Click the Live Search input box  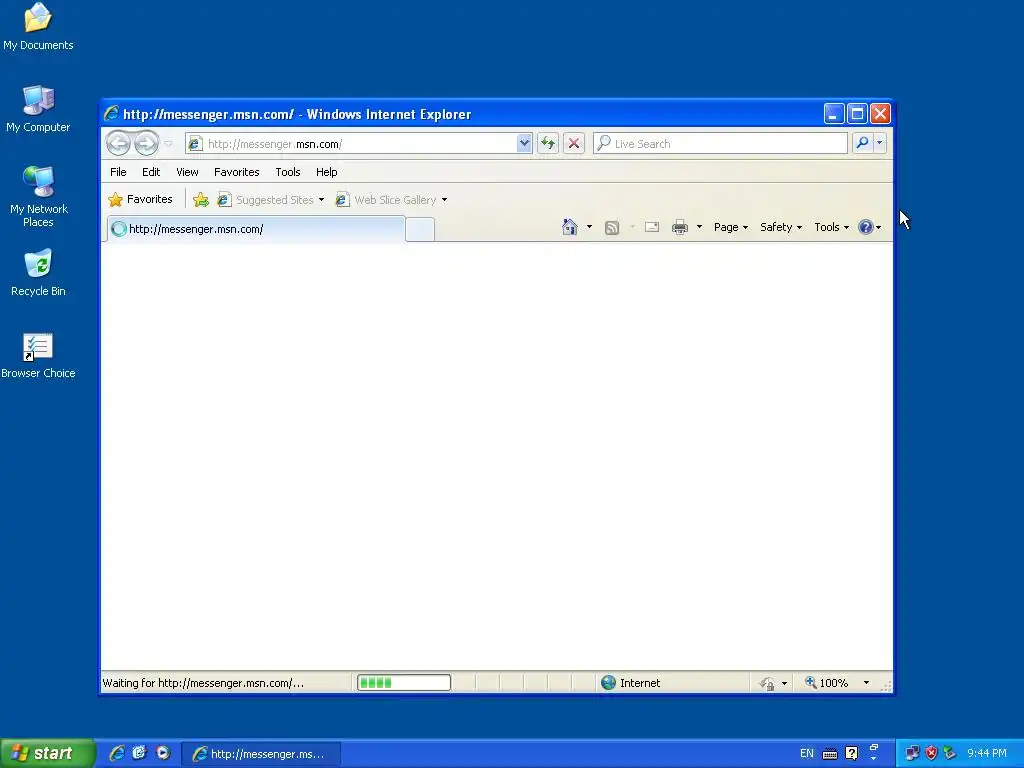click(x=720, y=143)
